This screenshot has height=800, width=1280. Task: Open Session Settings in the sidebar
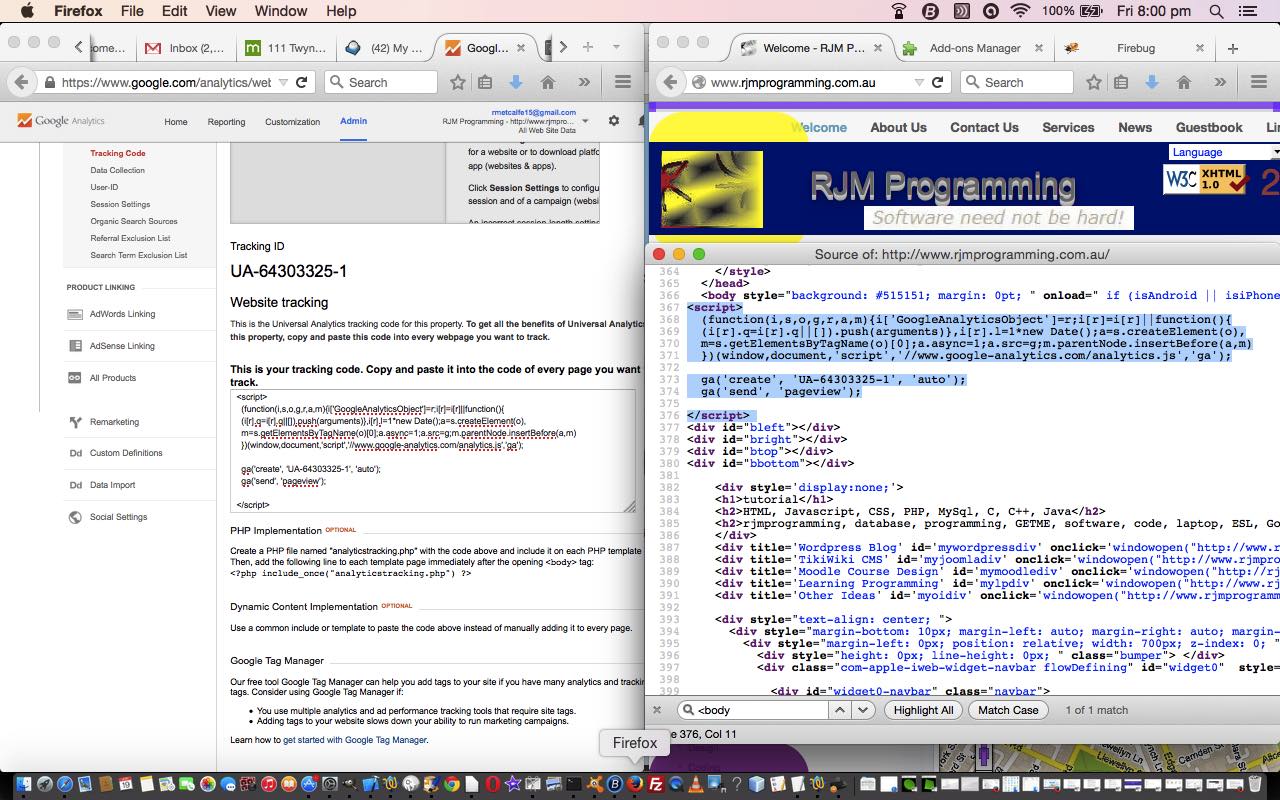(120, 204)
